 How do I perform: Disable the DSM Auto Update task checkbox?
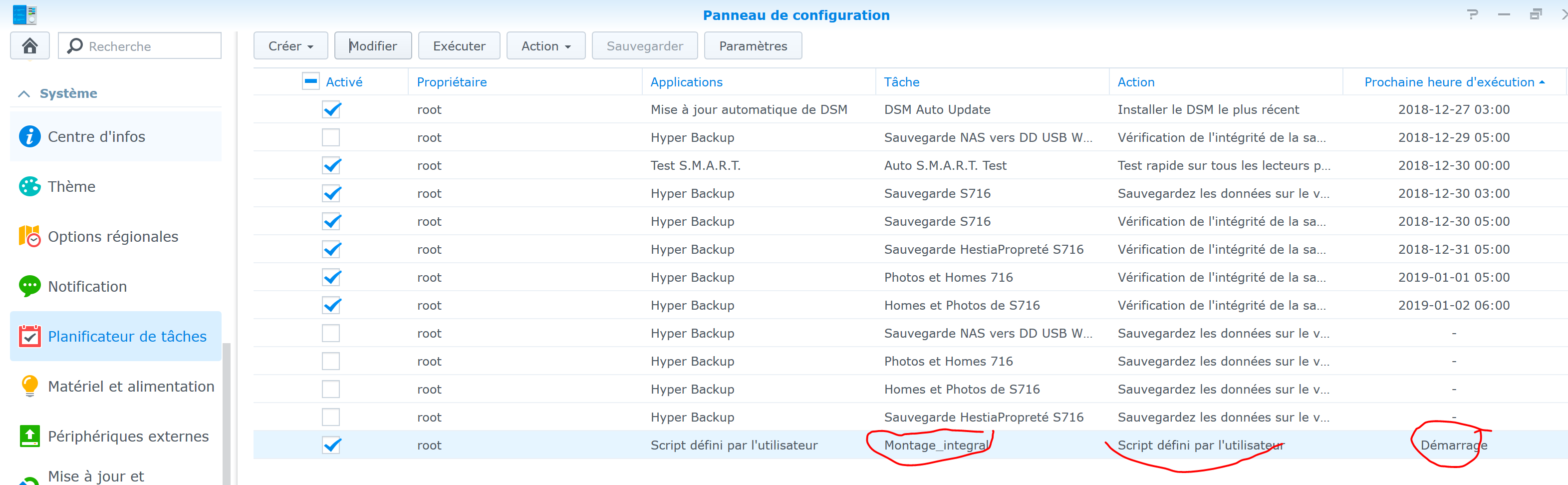tap(331, 110)
